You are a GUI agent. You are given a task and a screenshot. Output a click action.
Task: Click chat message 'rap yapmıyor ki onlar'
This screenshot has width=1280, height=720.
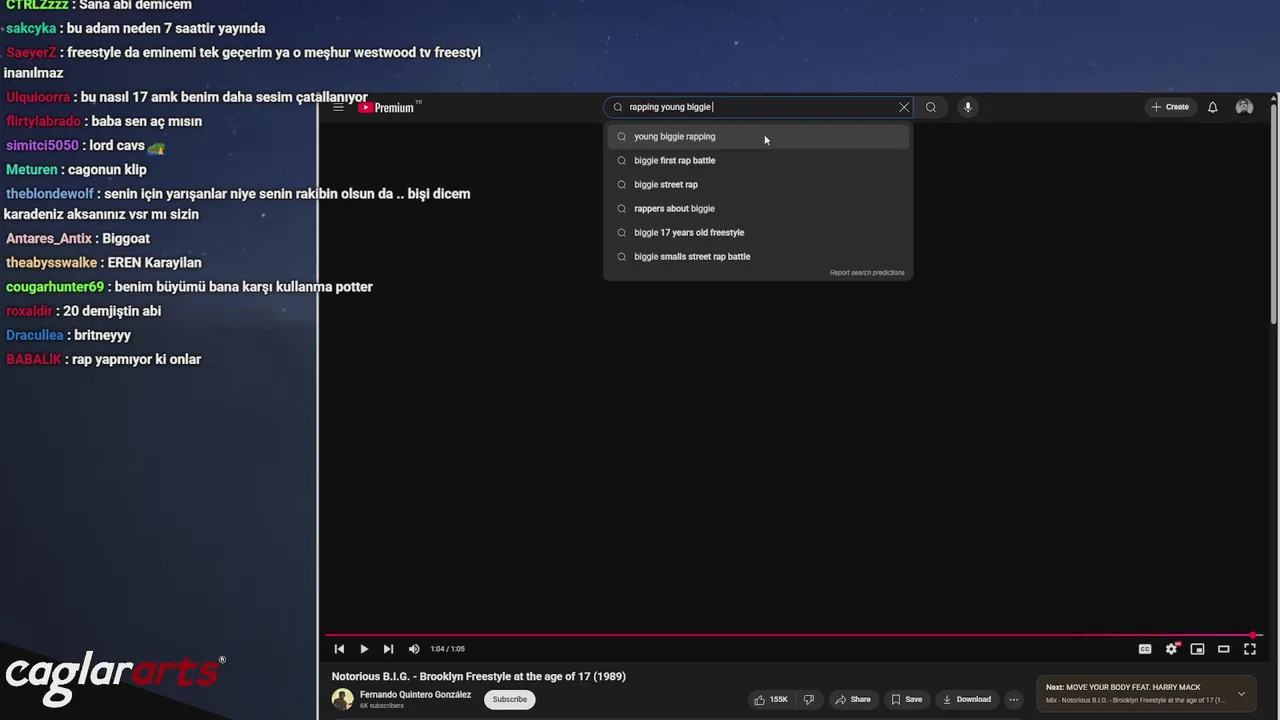(137, 359)
